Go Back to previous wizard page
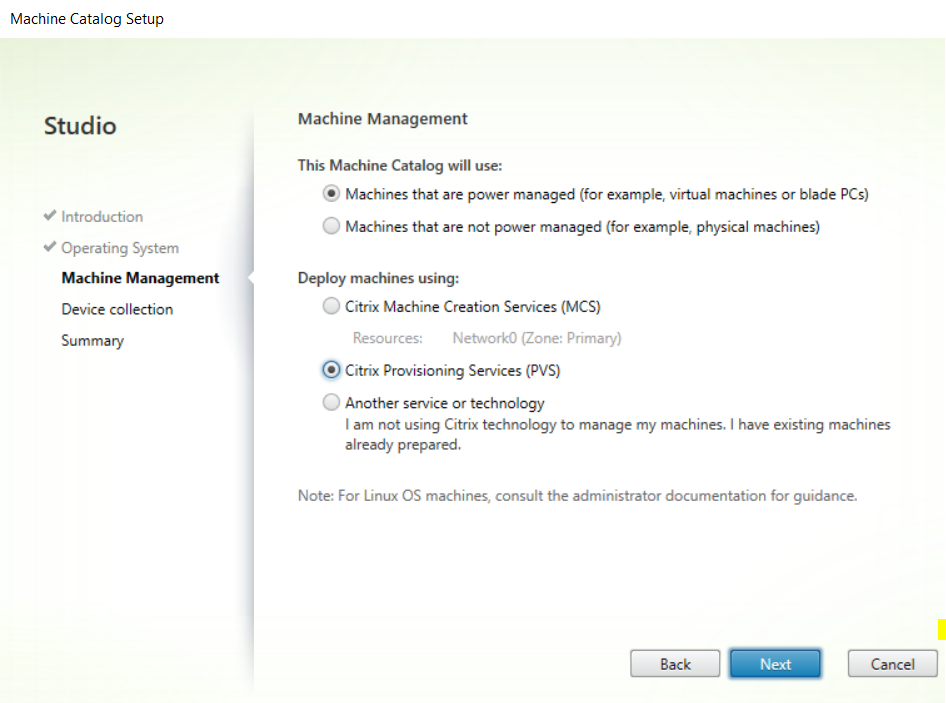946x703 pixels. [675, 664]
